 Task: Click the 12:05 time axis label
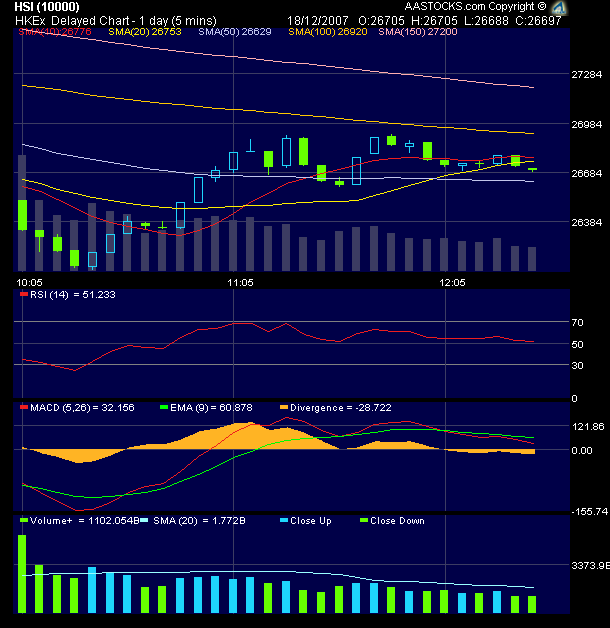pyautogui.click(x=452, y=283)
